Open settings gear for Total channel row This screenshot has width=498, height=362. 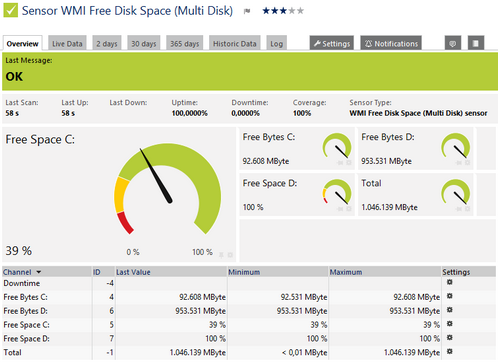coord(449,351)
